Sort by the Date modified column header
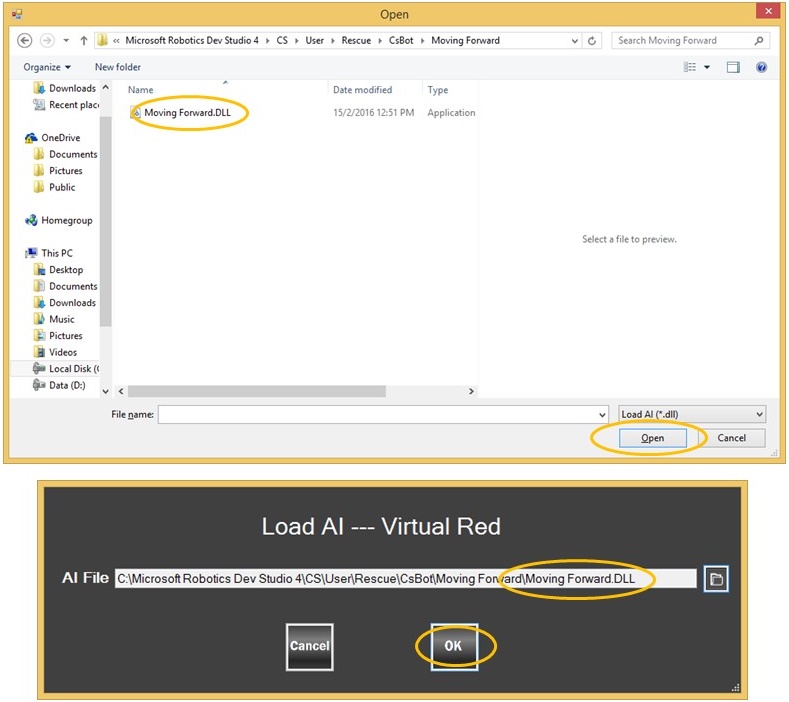The height and width of the screenshot is (702, 789). 362,90
